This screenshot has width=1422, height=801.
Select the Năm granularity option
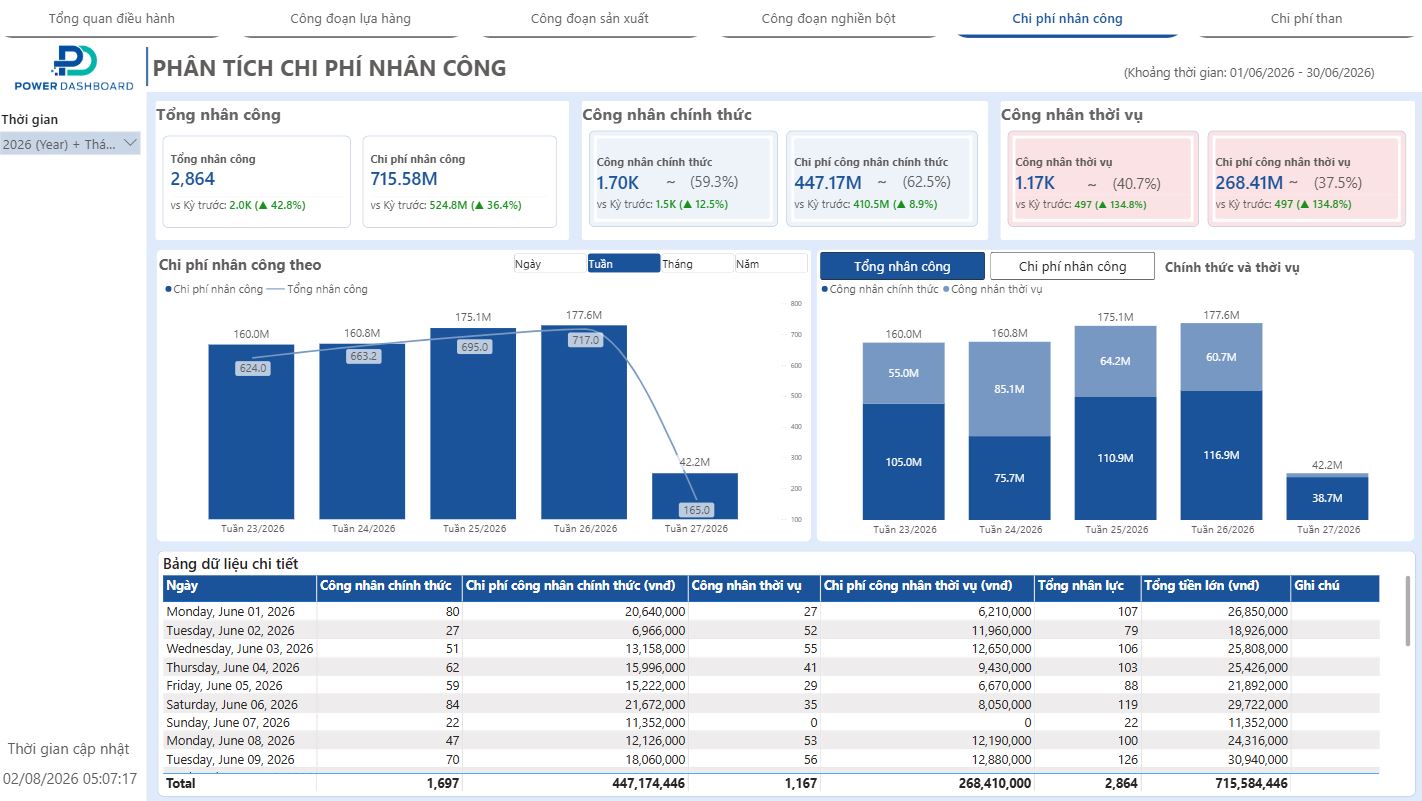(x=771, y=264)
